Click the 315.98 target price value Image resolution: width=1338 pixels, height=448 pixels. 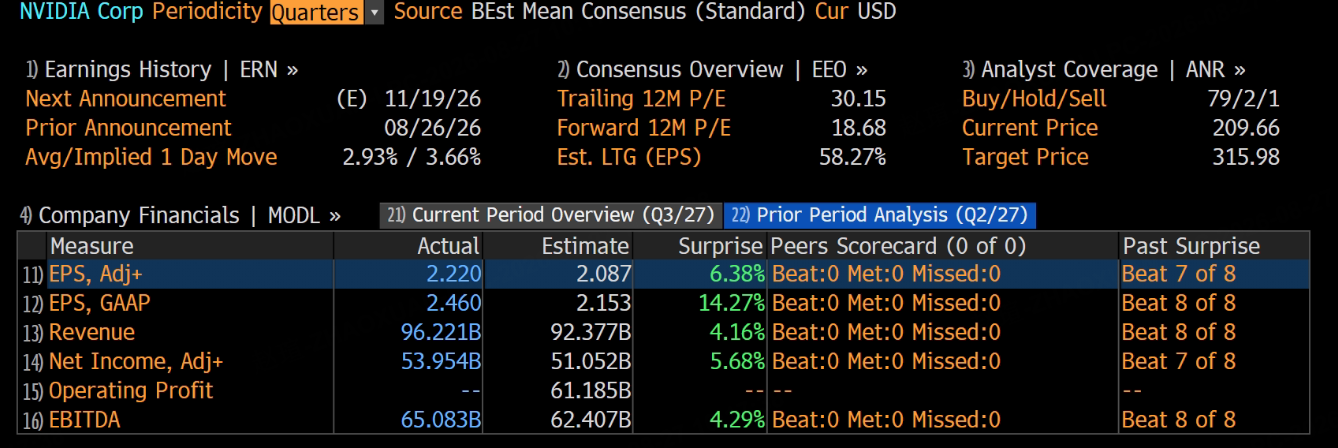pyautogui.click(x=1246, y=157)
